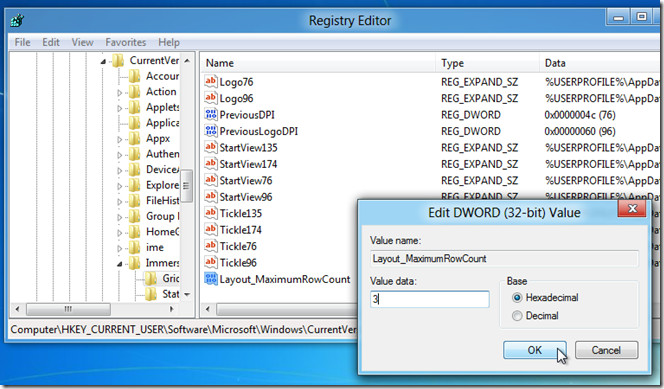The width and height of the screenshot is (664, 389).
Task: Click the PreviousLogoDPI DWORD icon
Action: pos(210,131)
